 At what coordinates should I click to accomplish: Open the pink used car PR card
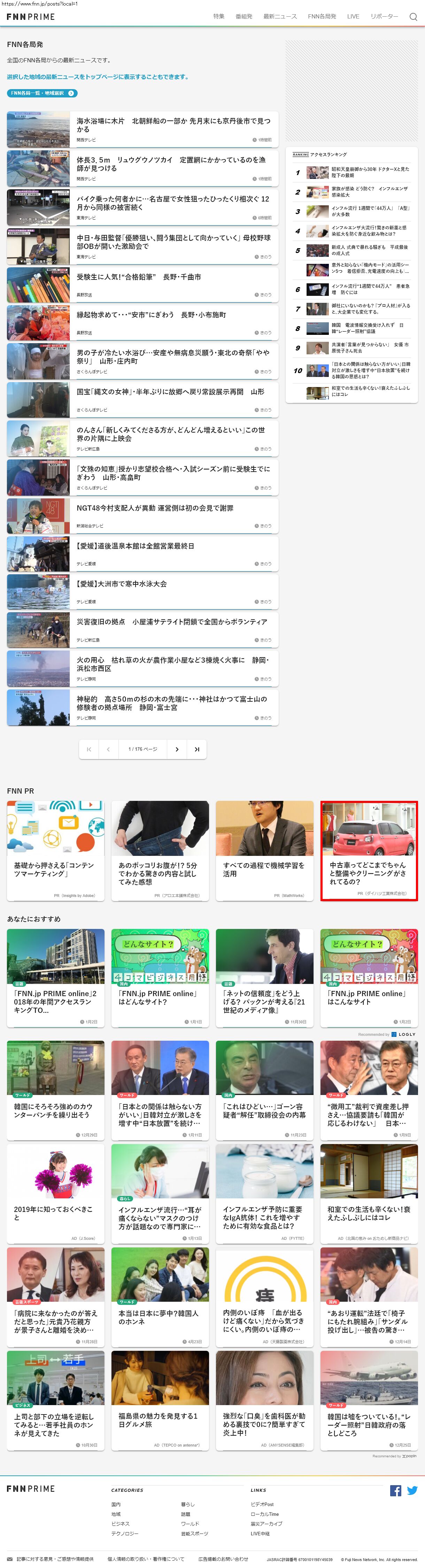369,850
